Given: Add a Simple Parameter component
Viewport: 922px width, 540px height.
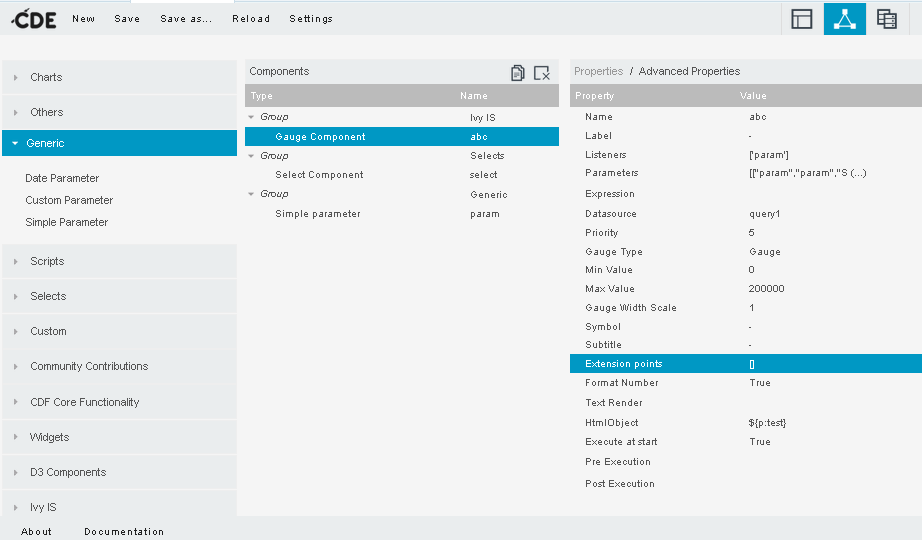Looking at the screenshot, I should click(x=66, y=222).
